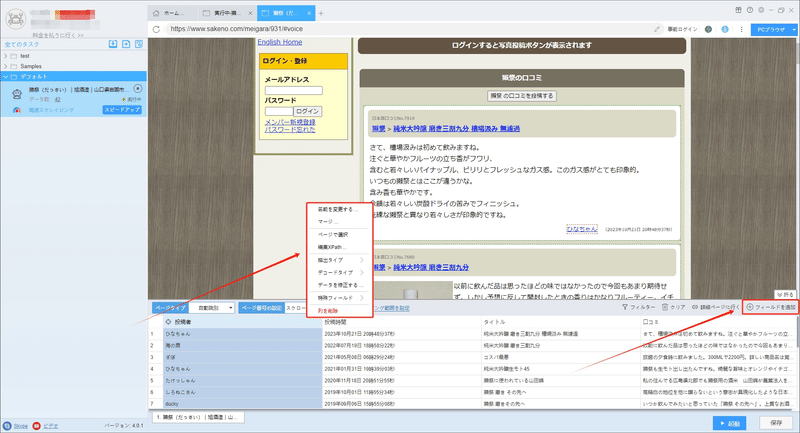This screenshot has width=800, height=433.
Task: Click the Skype icon in status bar
Action: click(x=7, y=426)
